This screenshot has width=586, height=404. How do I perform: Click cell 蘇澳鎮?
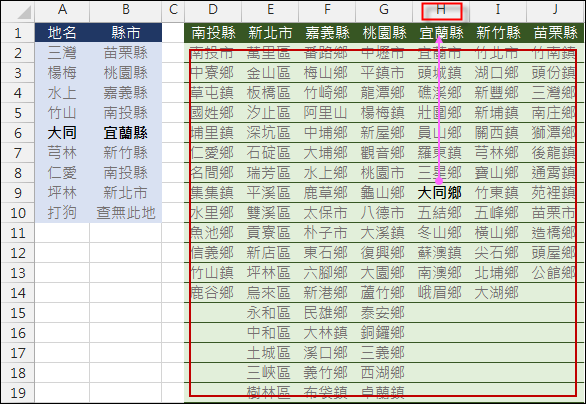(x=441, y=253)
